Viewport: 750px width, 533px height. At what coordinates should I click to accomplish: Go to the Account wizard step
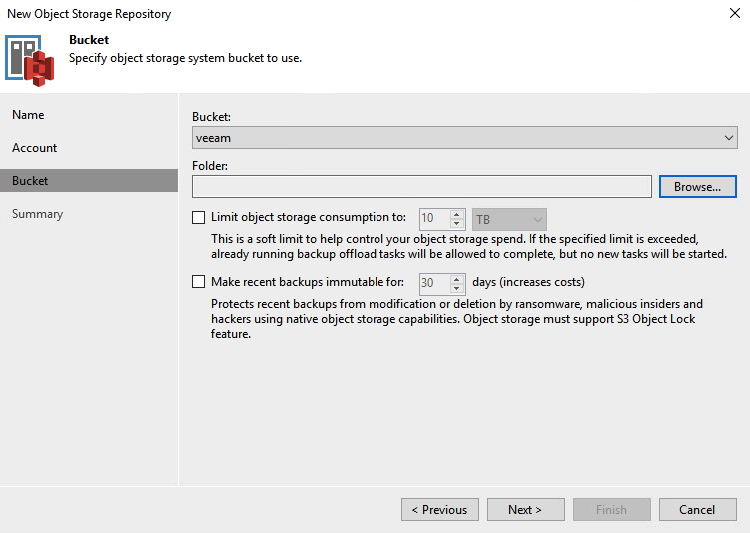tap(34, 148)
